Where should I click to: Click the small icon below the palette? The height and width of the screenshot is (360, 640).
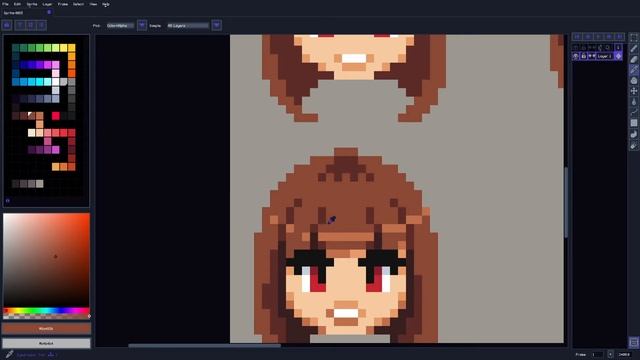tap(7, 200)
